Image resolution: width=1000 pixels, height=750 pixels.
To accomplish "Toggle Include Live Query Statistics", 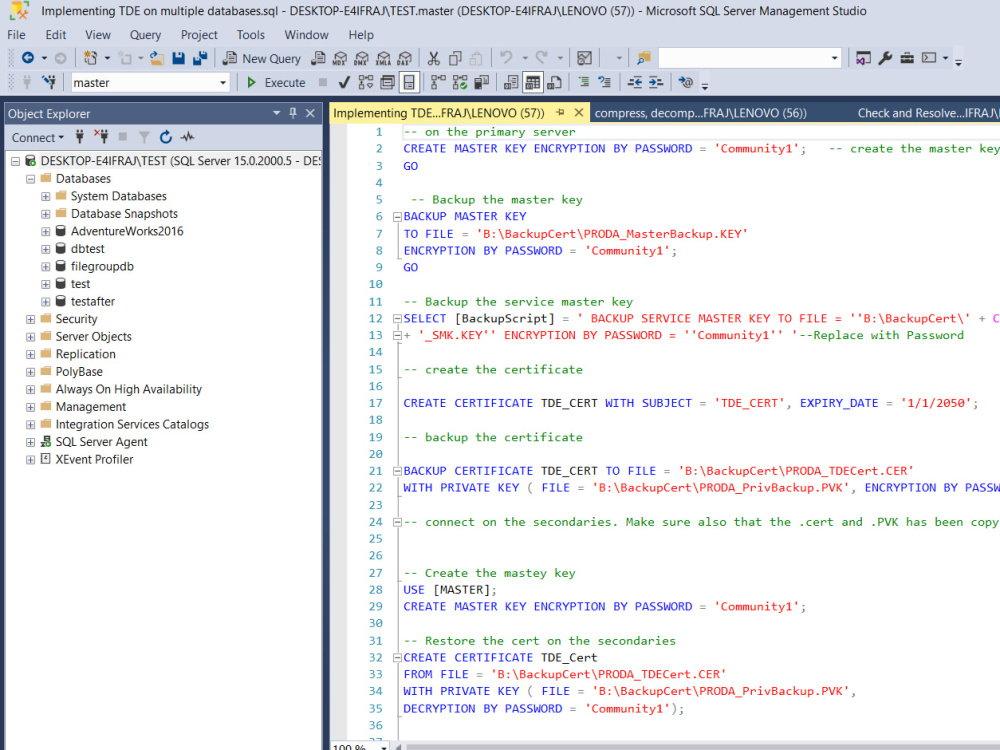I will (x=460, y=82).
